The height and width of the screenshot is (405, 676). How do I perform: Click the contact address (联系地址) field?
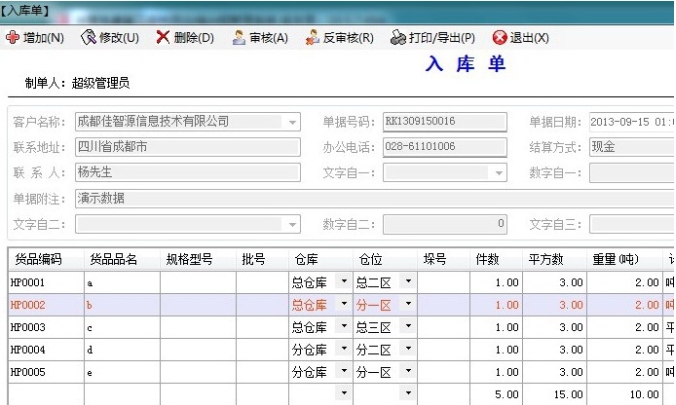point(186,147)
